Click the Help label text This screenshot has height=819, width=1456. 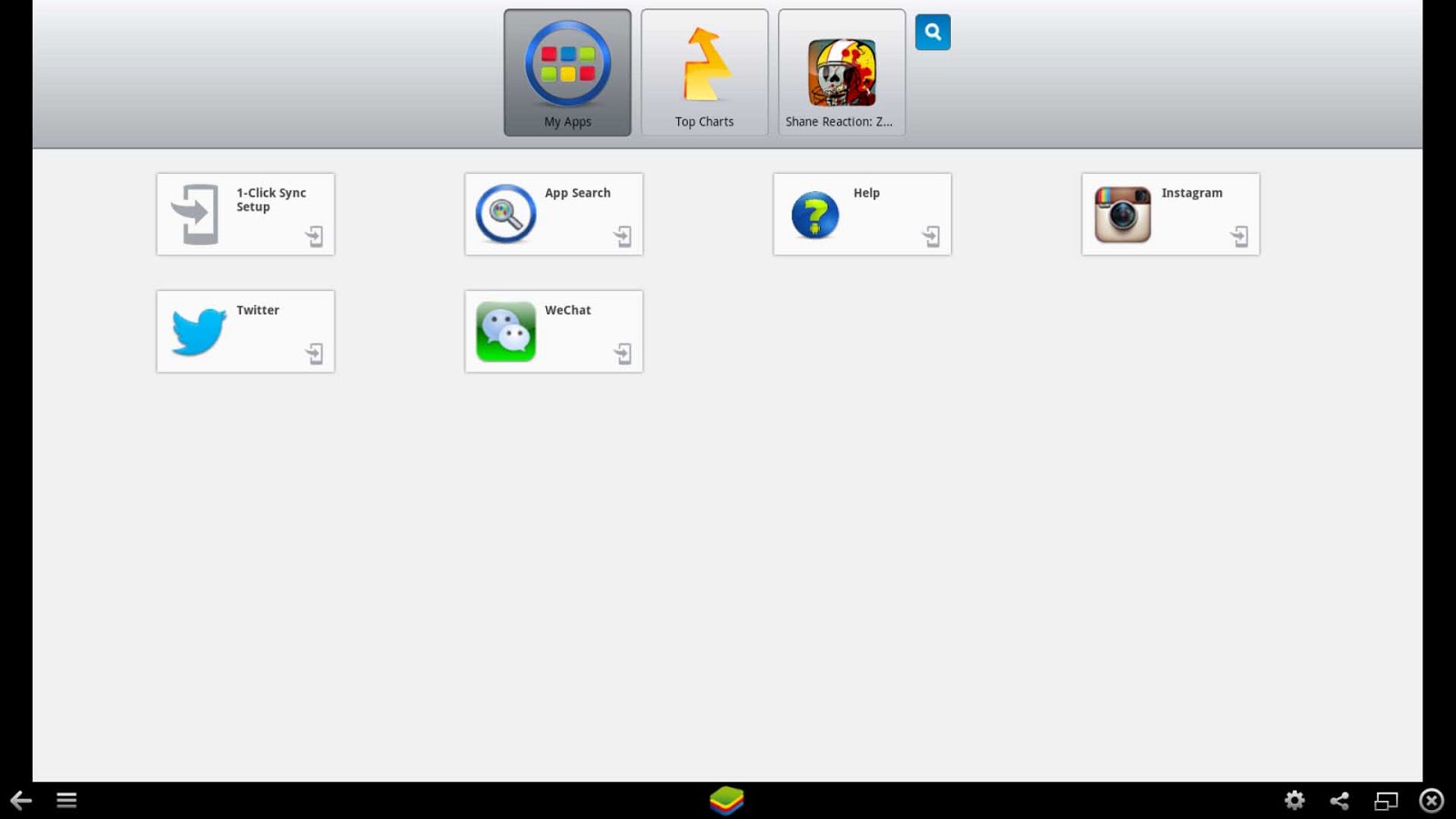(866, 193)
